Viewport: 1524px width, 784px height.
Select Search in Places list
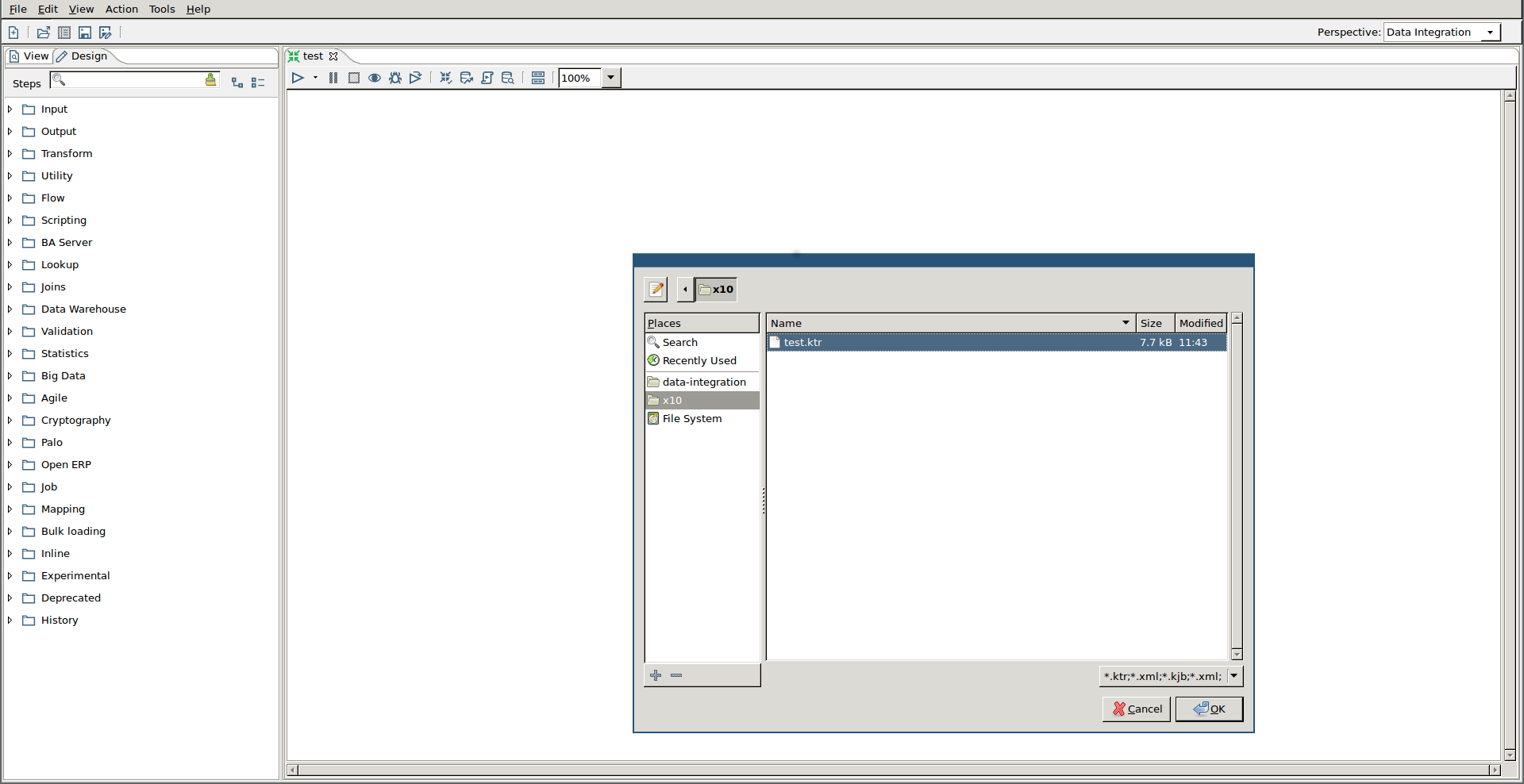[702, 343]
